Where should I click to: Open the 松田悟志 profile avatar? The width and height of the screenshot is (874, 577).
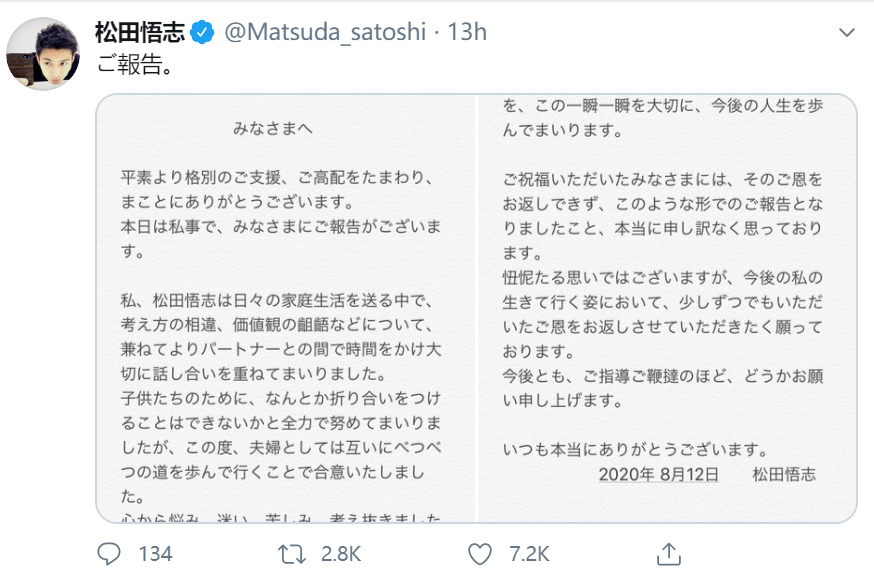click(43, 54)
